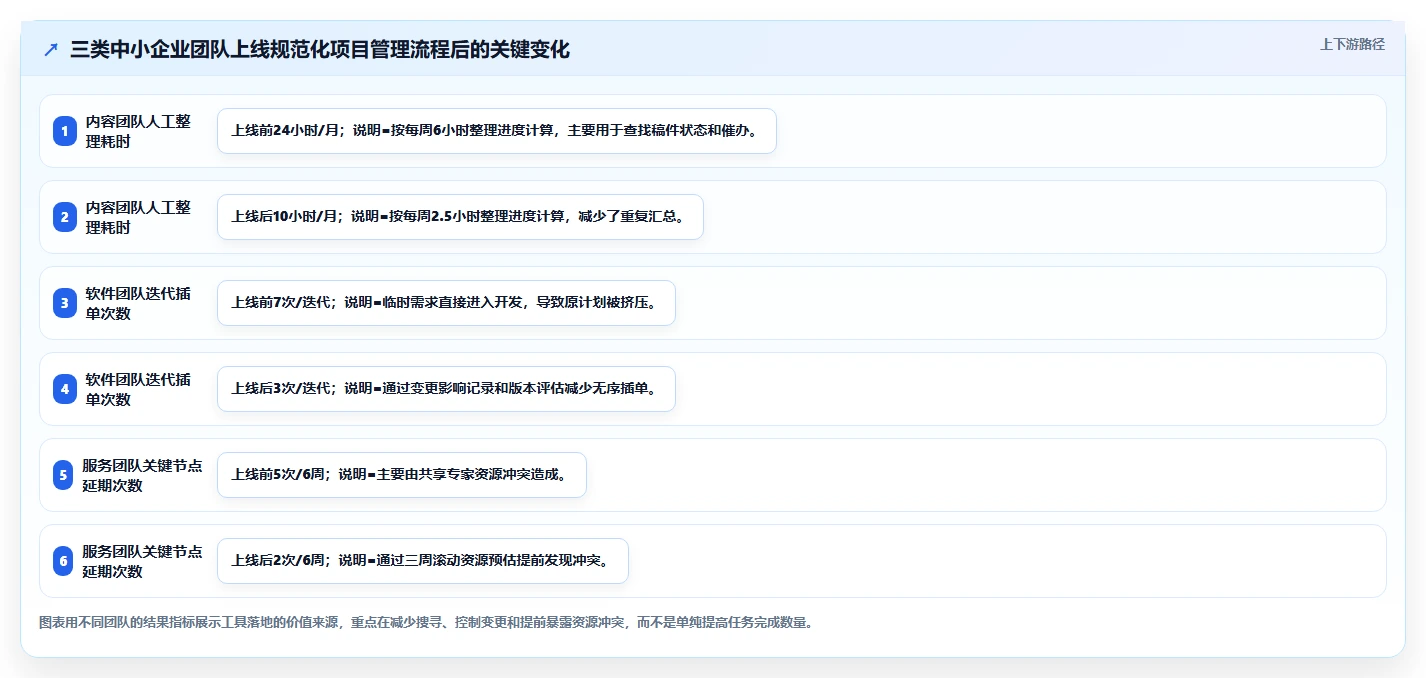Click the number 4 badge
Viewport: 1426px width, 678px height.
(x=65, y=389)
